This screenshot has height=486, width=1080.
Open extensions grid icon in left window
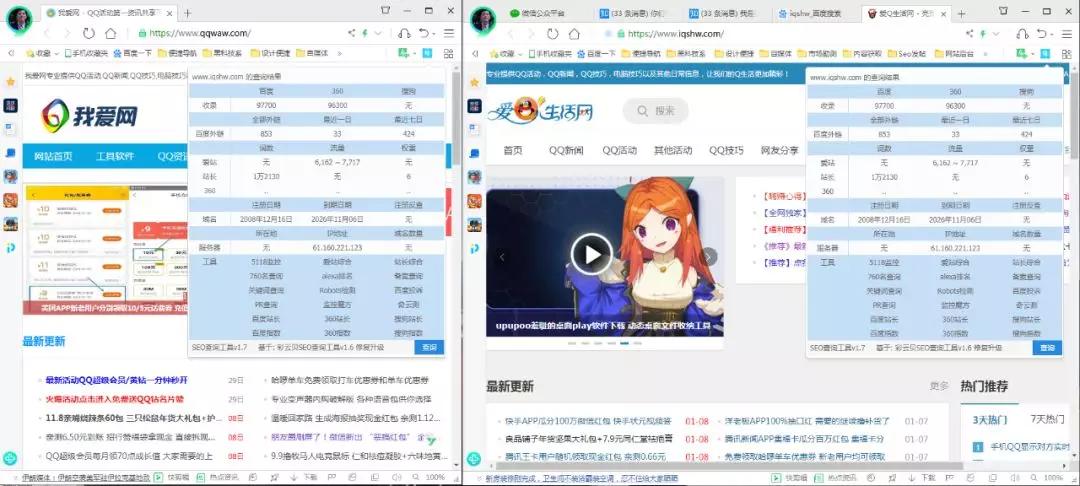(449, 53)
